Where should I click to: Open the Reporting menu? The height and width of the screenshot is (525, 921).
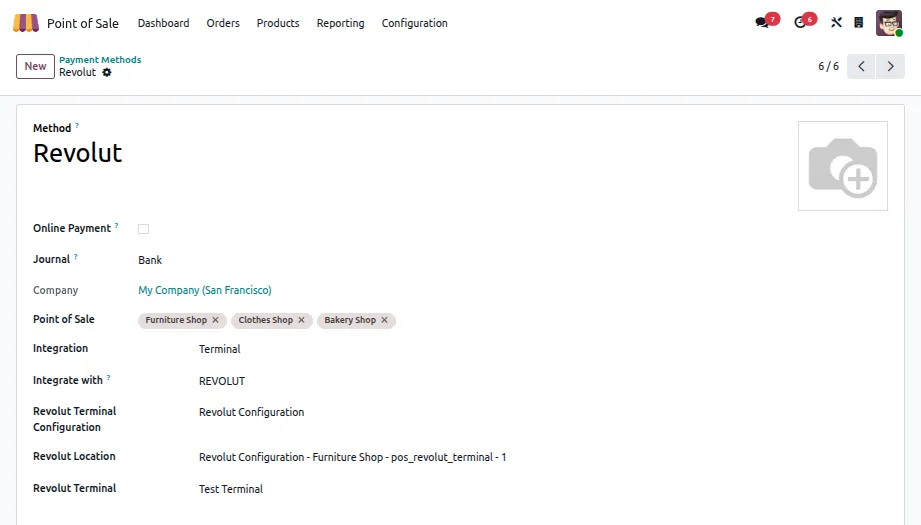click(341, 23)
